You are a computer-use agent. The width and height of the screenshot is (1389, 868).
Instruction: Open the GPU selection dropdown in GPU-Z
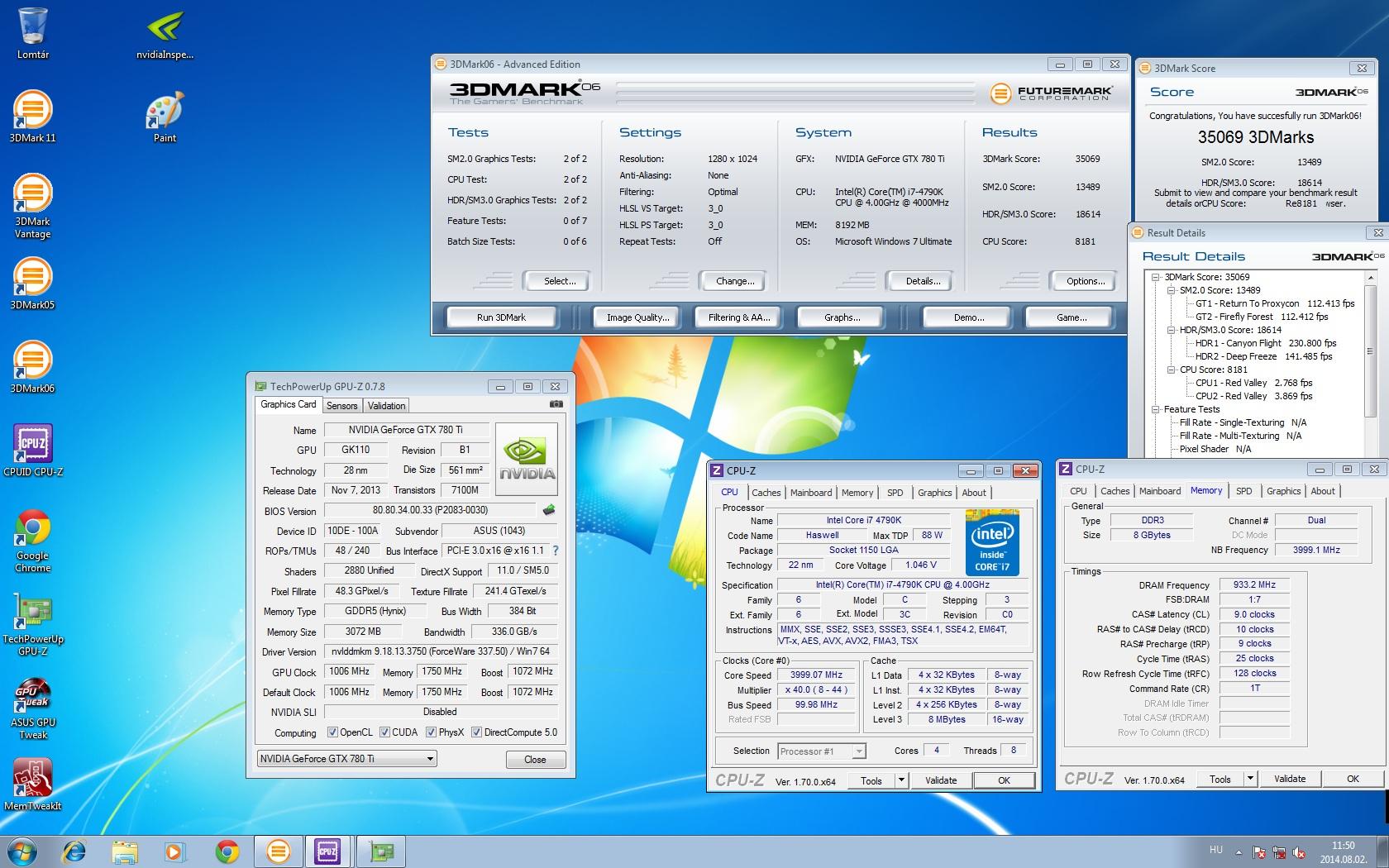pos(346,759)
